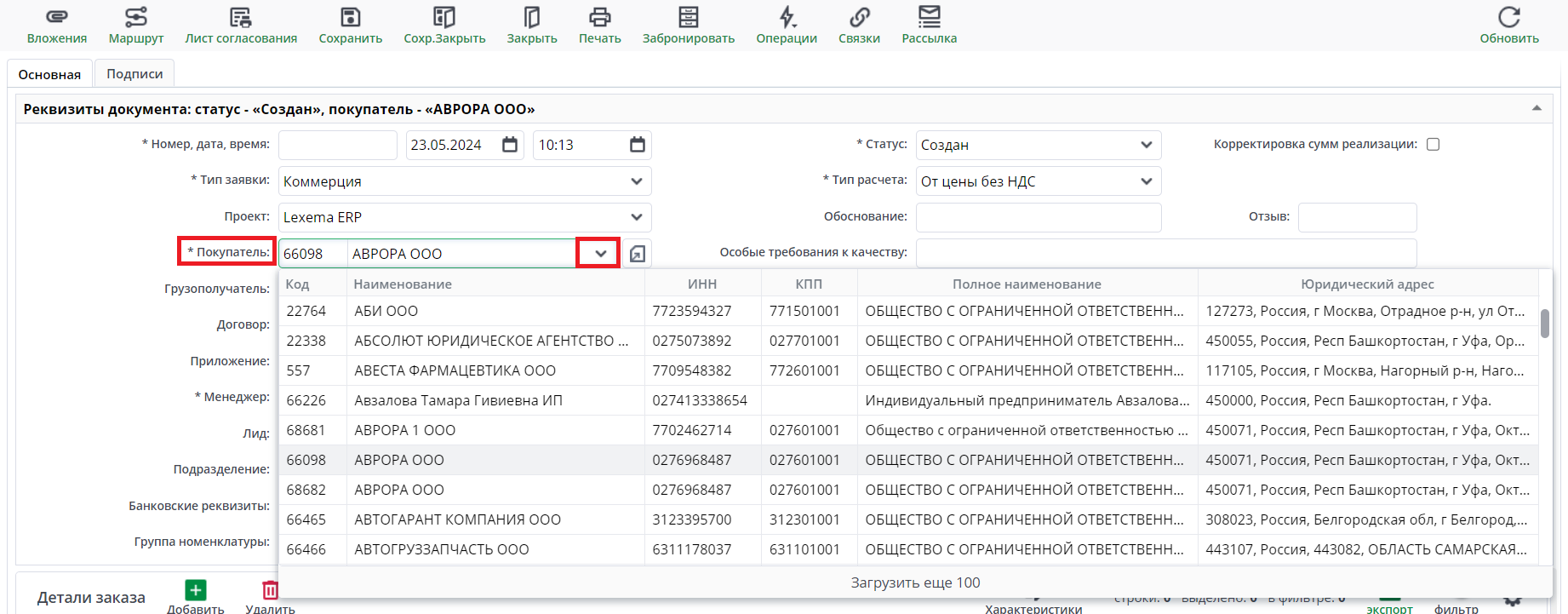The image size is (1568, 614).
Task: Collapse the Реквизиты документа section
Action: point(1537,109)
